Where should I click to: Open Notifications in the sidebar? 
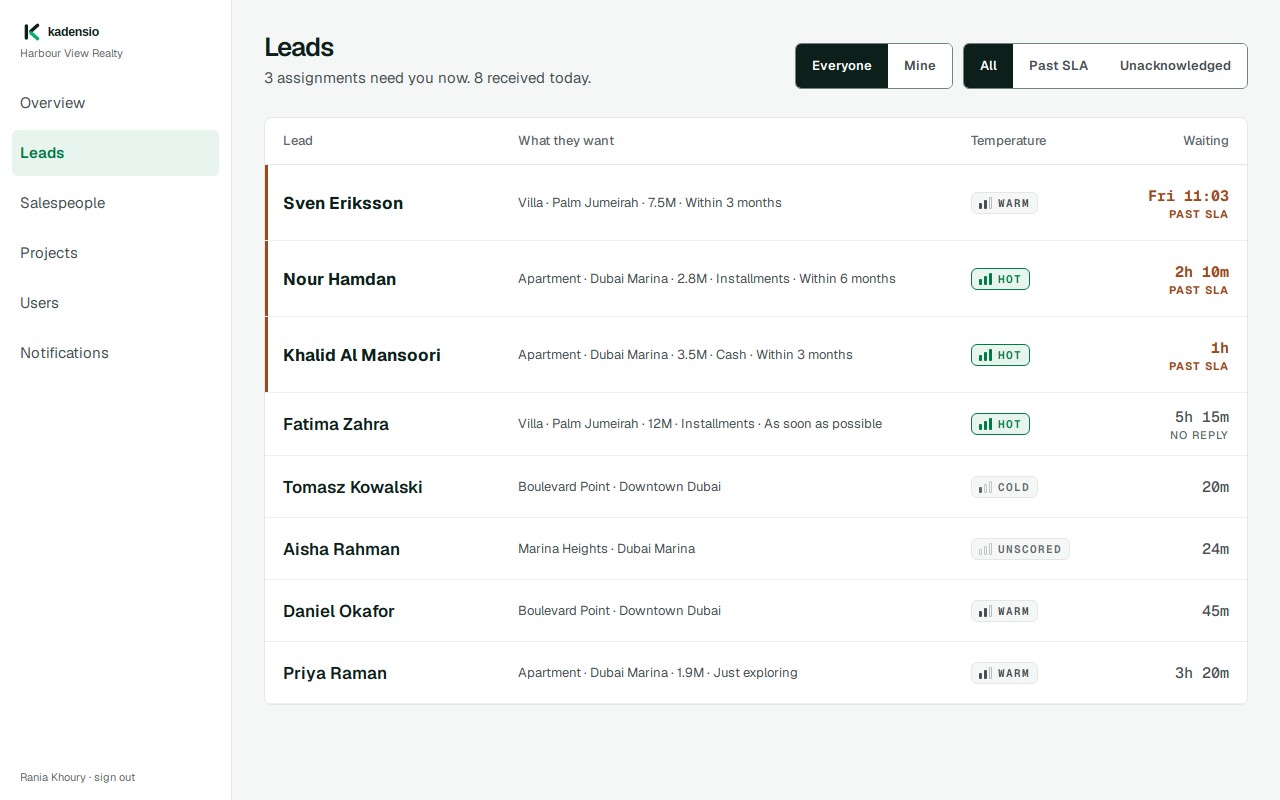pos(115,353)
